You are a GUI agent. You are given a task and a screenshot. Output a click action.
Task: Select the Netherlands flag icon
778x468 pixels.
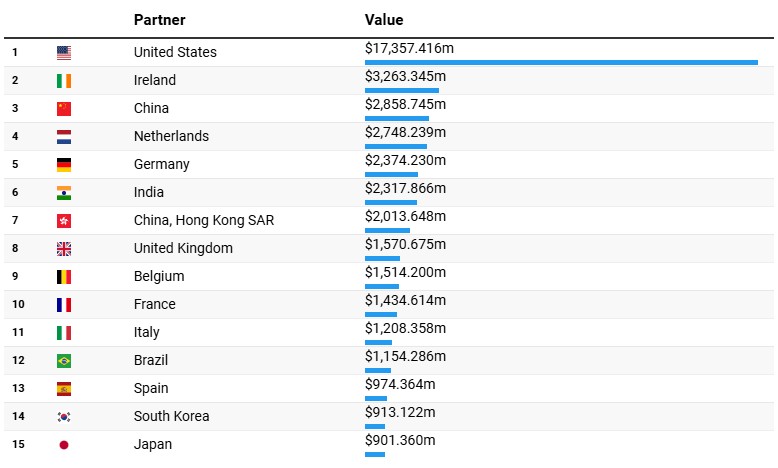click(64, 137)
